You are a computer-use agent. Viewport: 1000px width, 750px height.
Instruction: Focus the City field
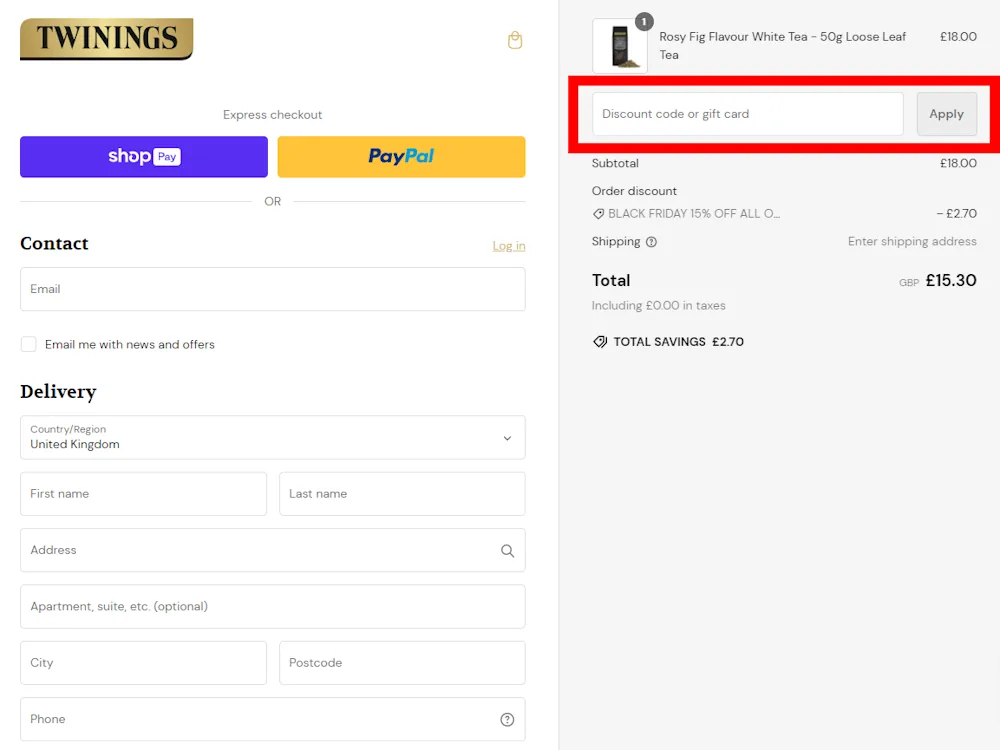[143, 663]
